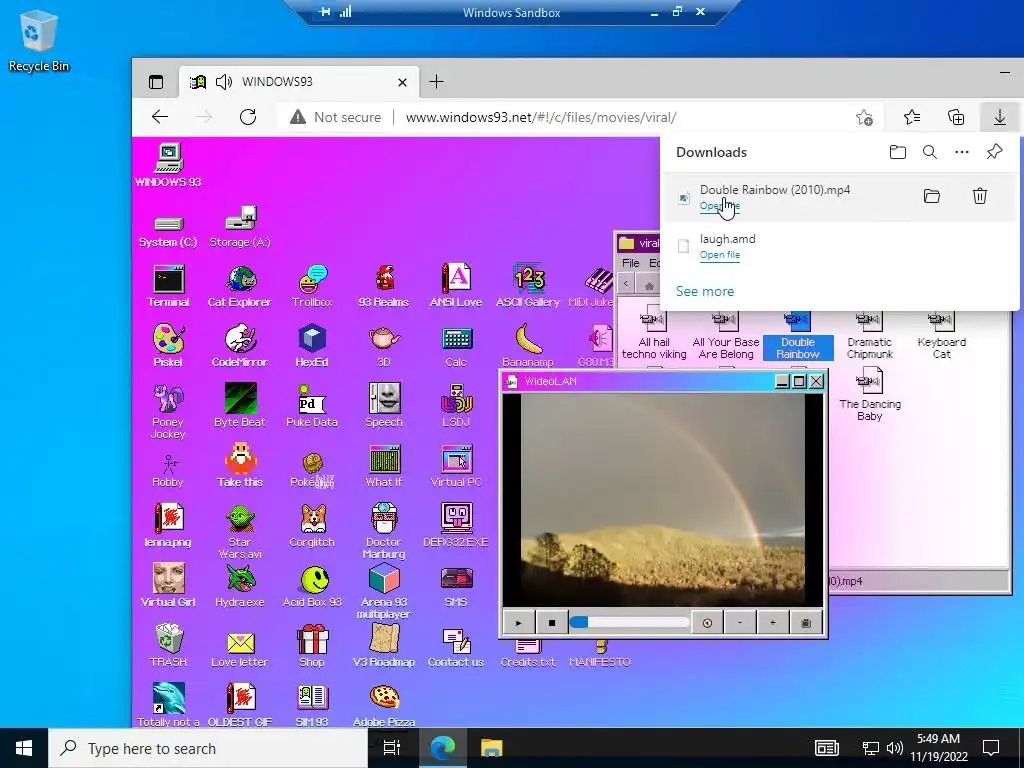
Task: Launch Cat Explorer icon
Action: (240, 286)
